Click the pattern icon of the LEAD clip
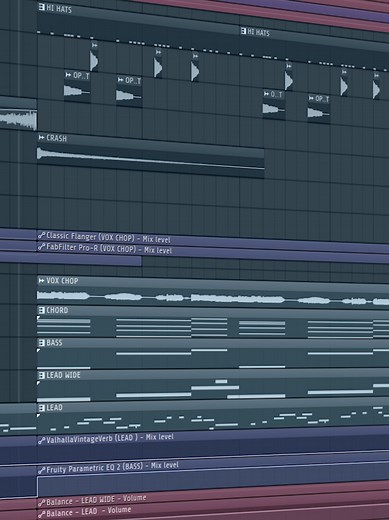 coord(42,408)
